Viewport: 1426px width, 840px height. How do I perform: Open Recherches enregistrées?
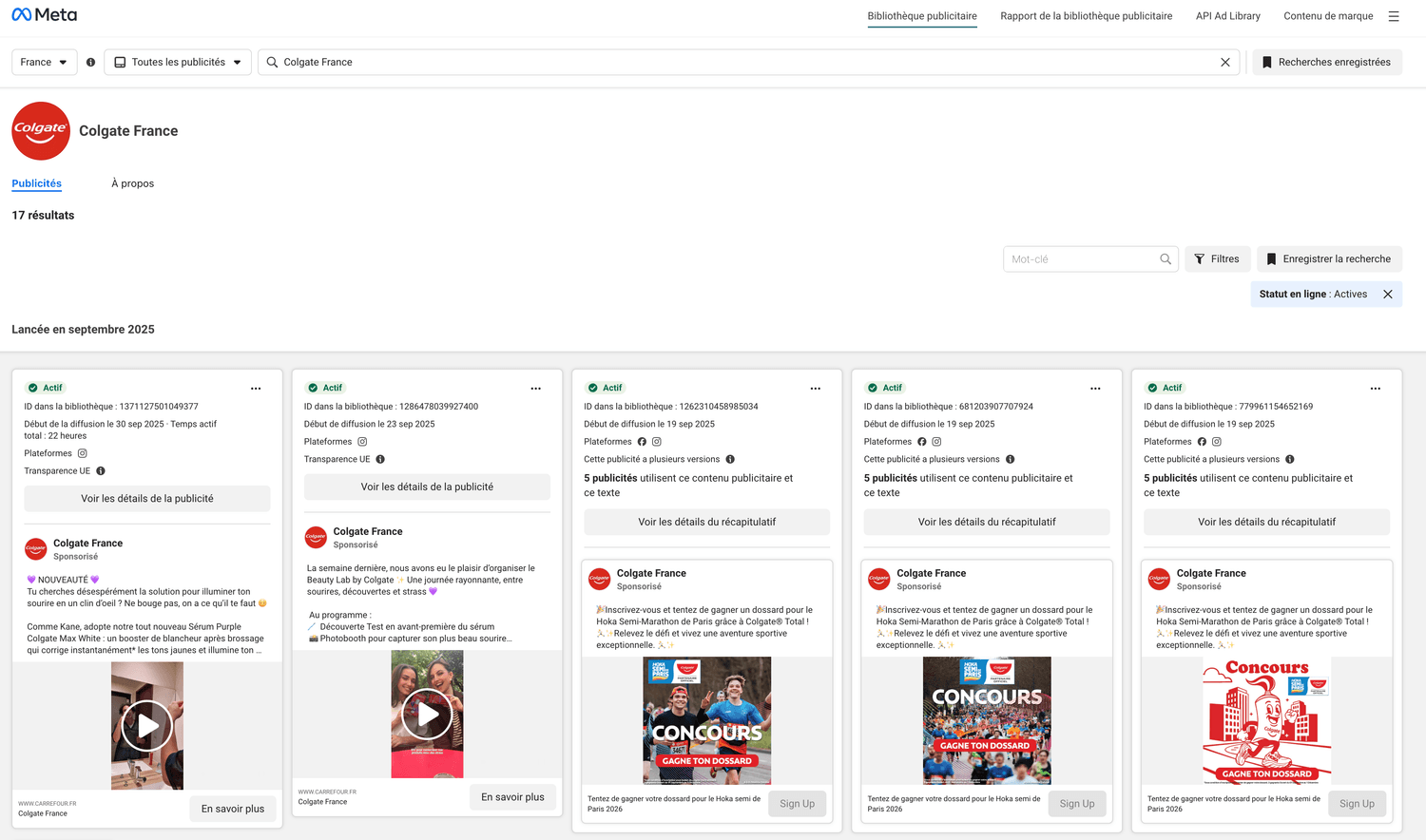coord(1327,62)
